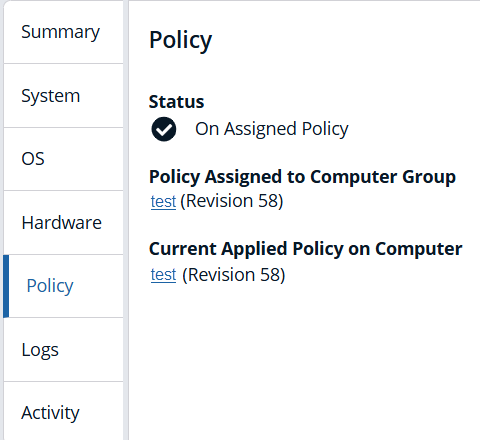Image resolution: width=480 pixels, height=440 pixels.
Task: Open the Summary tab
Action: click(x=63, y=32)
